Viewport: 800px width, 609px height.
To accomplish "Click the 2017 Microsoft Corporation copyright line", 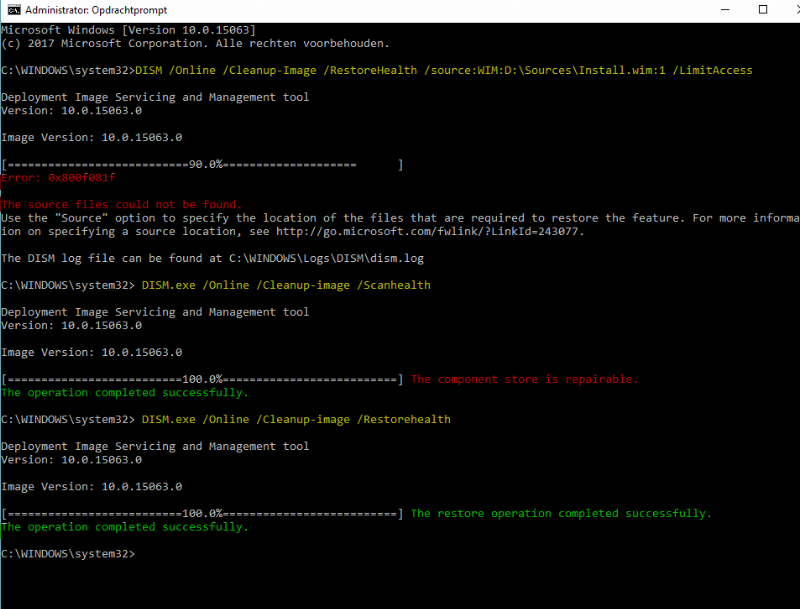I will (195, 44).
